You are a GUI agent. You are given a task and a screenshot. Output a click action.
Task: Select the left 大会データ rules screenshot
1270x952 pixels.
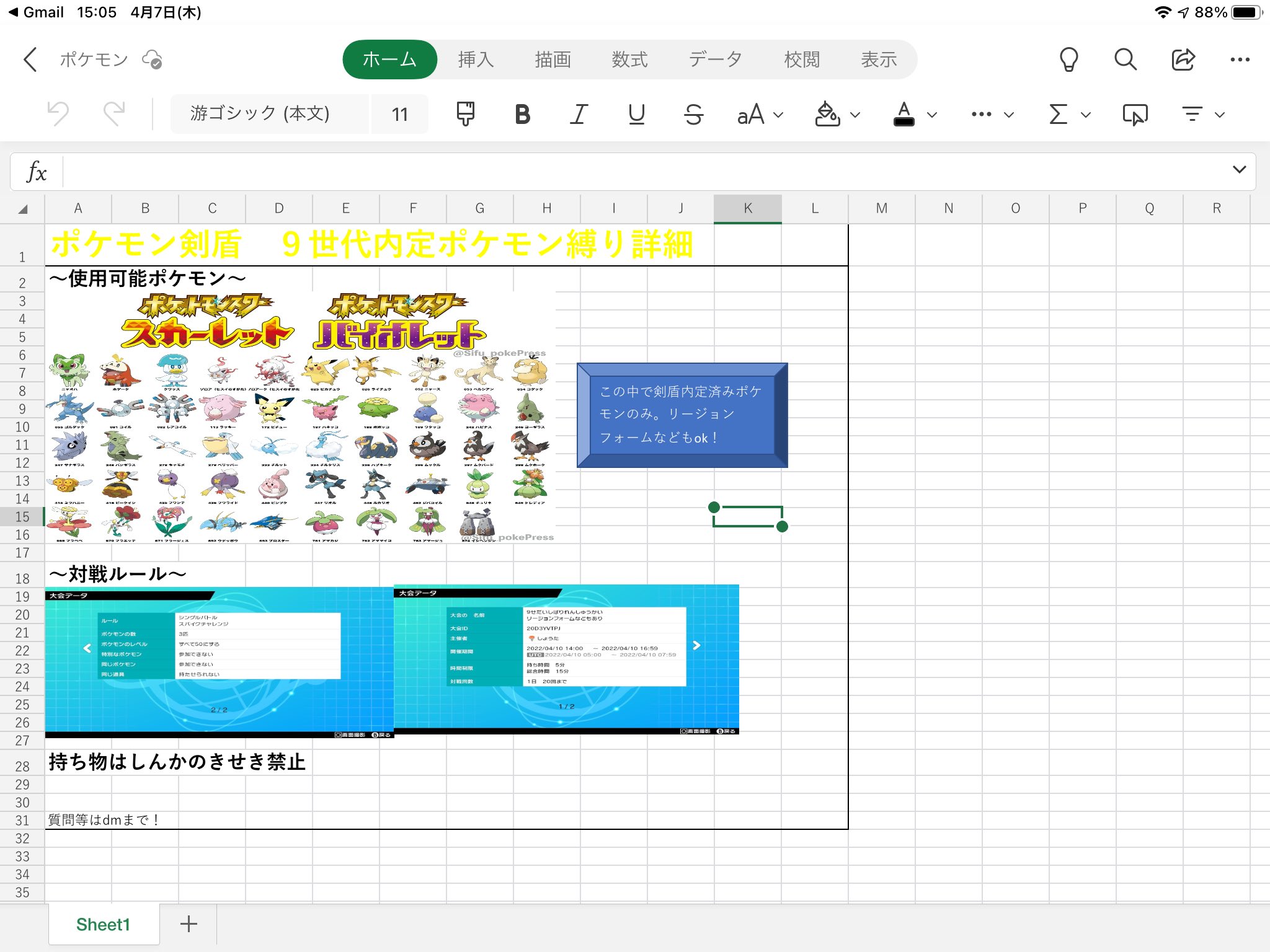tap(220, 663)
